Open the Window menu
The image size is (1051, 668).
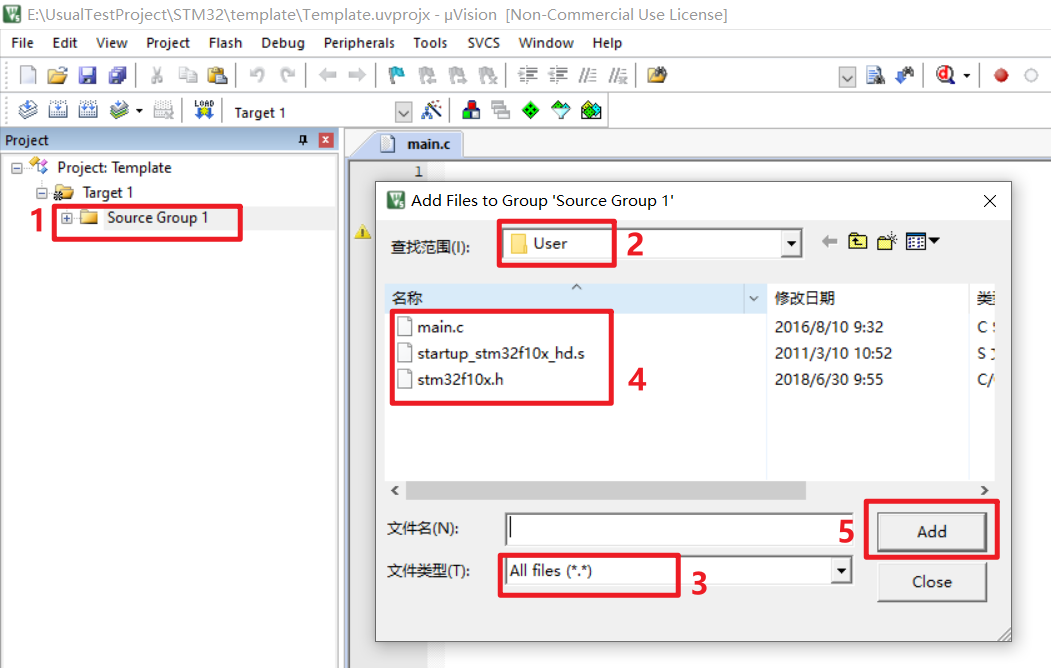tap(546, 43)
